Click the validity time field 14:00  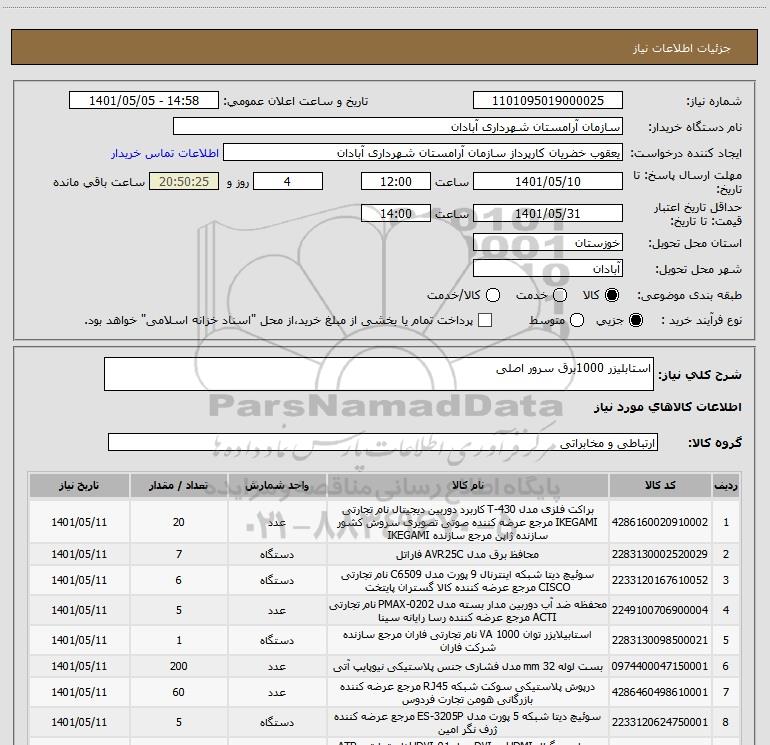click(396, 213)
